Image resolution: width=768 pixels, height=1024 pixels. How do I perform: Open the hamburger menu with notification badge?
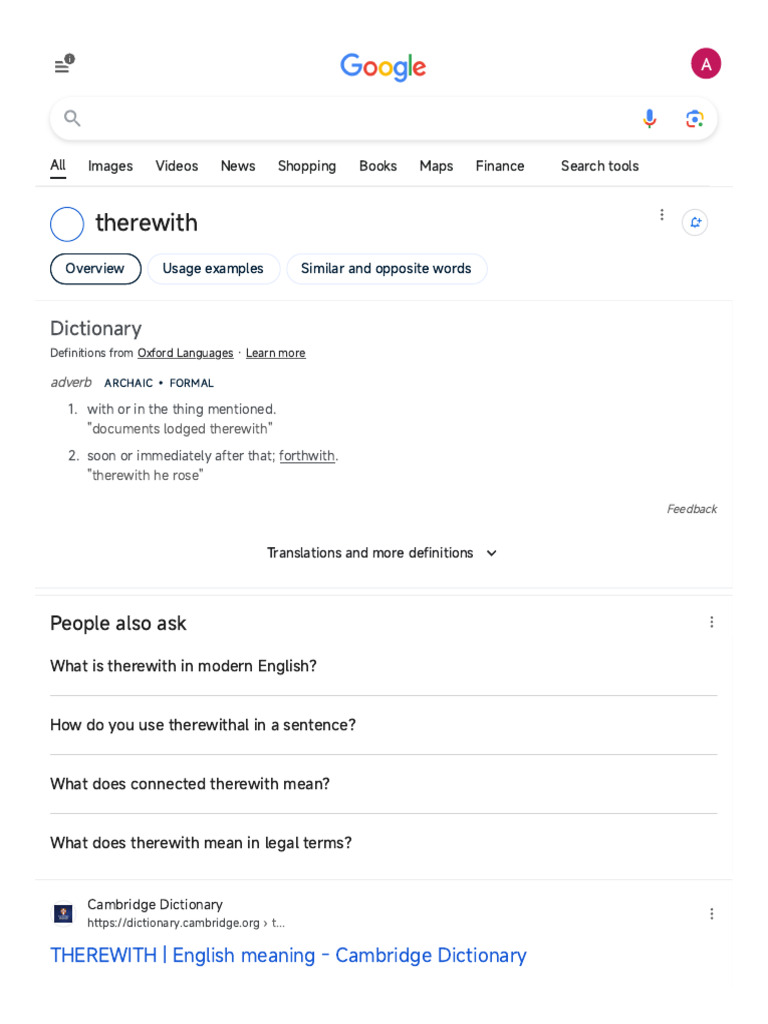tap(63, 65)
